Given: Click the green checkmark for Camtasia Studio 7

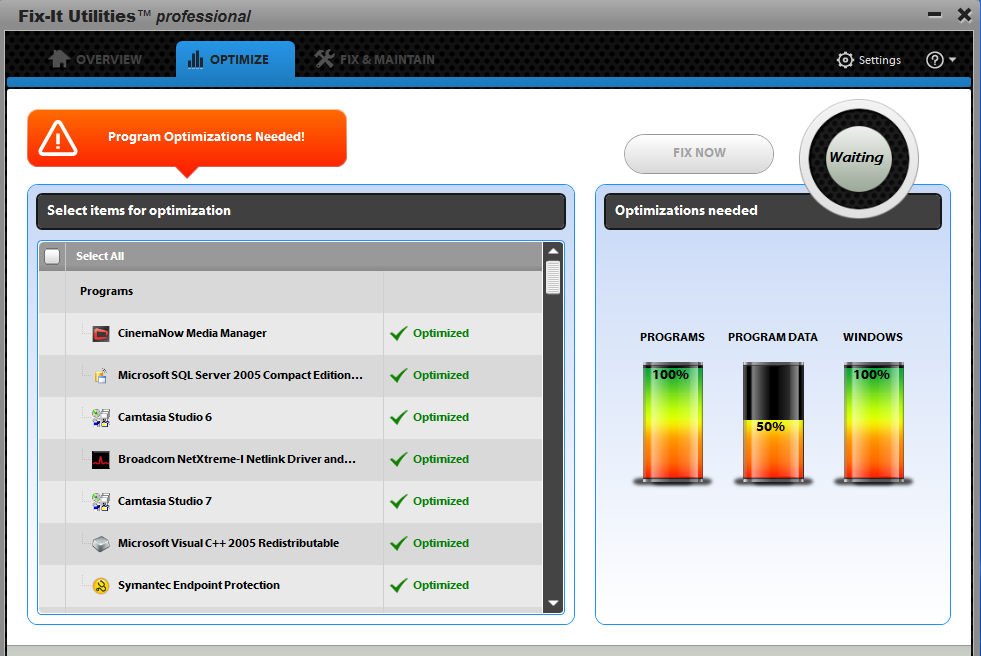Looking at the screenshot, I should click(x=399, y=501).
